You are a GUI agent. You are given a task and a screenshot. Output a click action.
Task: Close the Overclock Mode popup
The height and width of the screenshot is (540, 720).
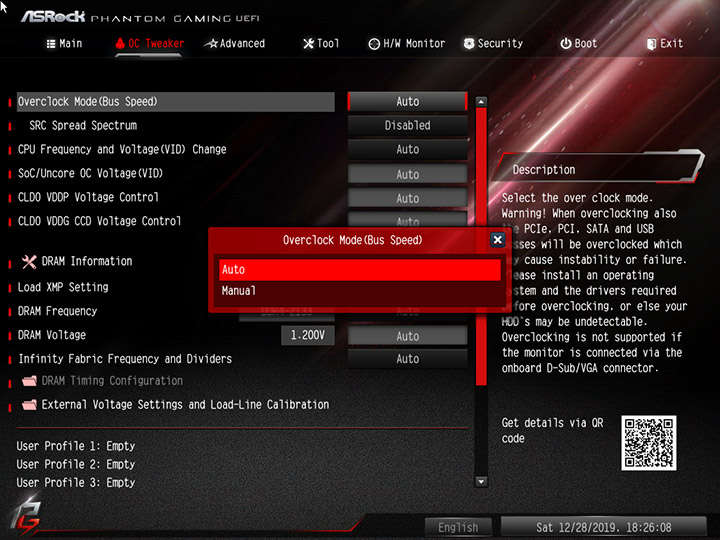coord(497,240)
